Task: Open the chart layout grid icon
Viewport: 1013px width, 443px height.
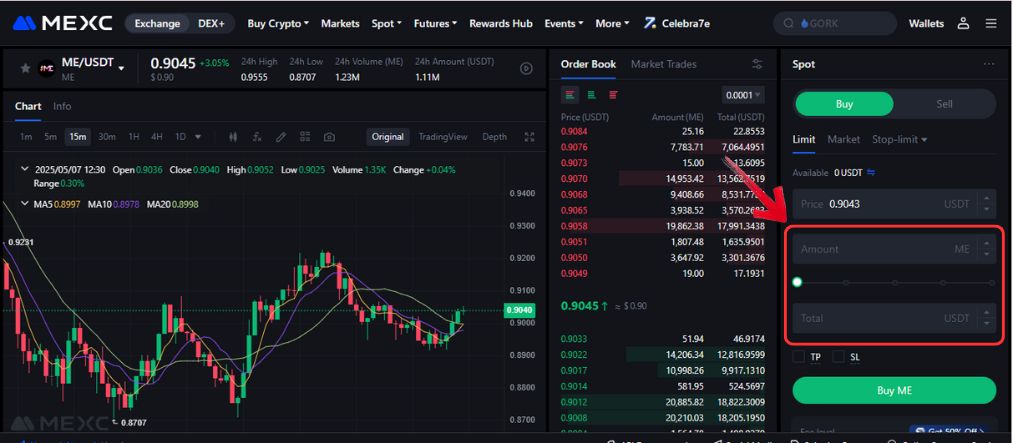Action: (x=305, y=137)
